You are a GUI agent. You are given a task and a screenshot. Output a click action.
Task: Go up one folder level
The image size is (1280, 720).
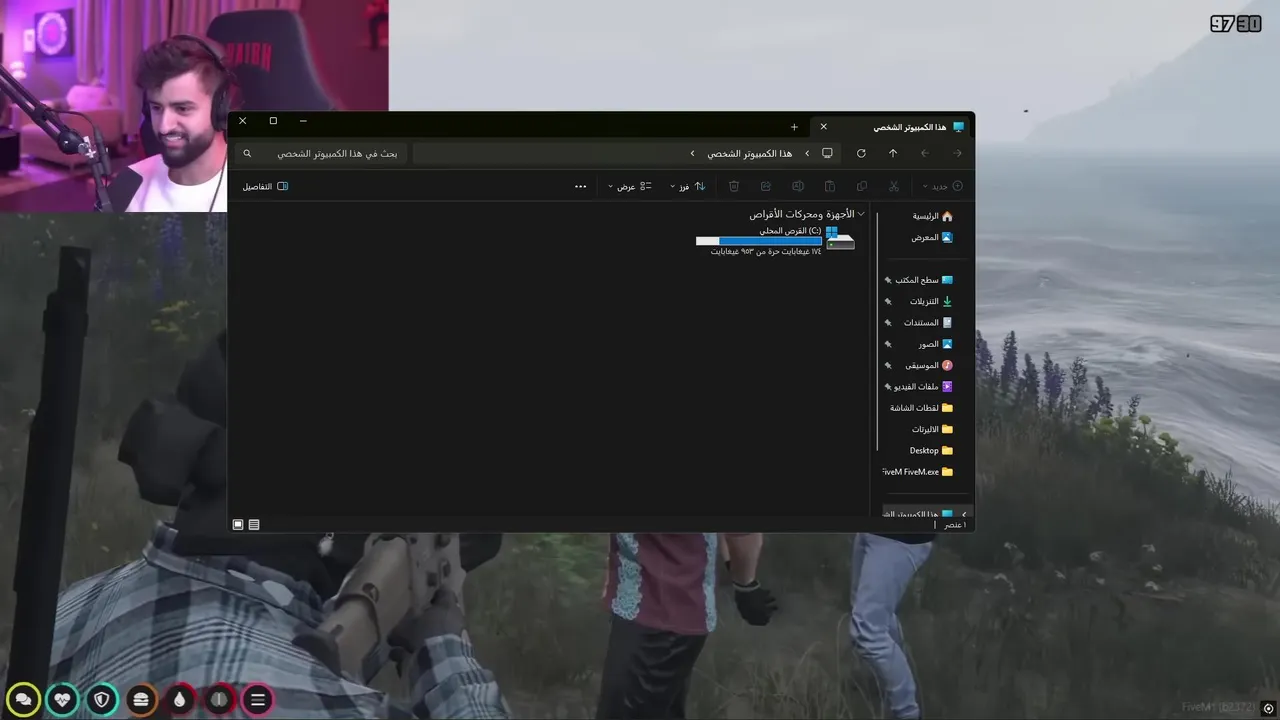[x=893, y=153]
